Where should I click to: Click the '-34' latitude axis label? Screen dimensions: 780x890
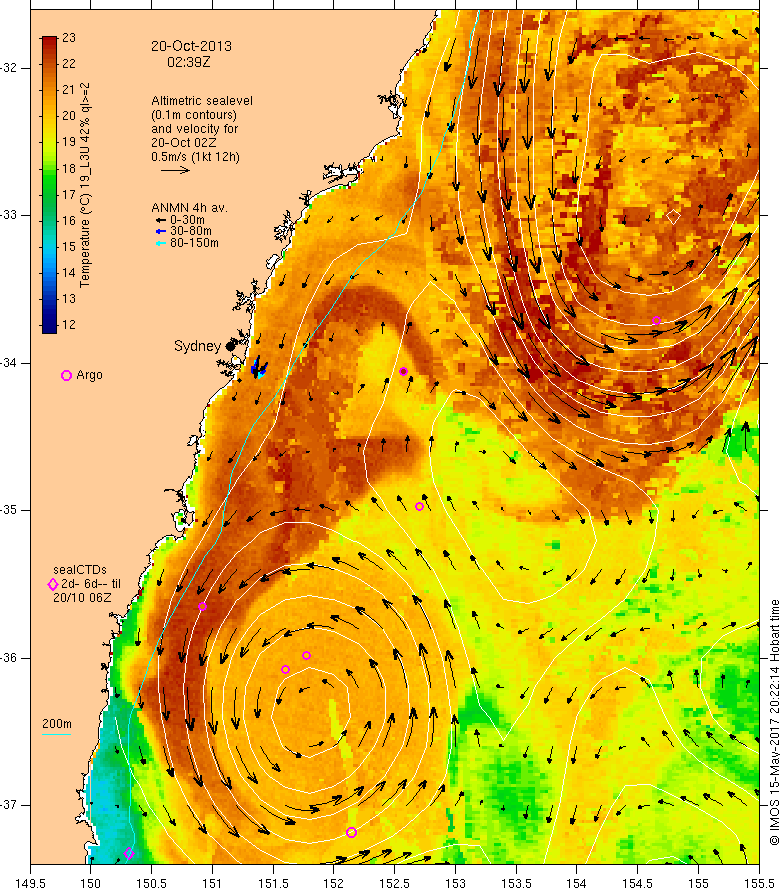tap(10, 363)
